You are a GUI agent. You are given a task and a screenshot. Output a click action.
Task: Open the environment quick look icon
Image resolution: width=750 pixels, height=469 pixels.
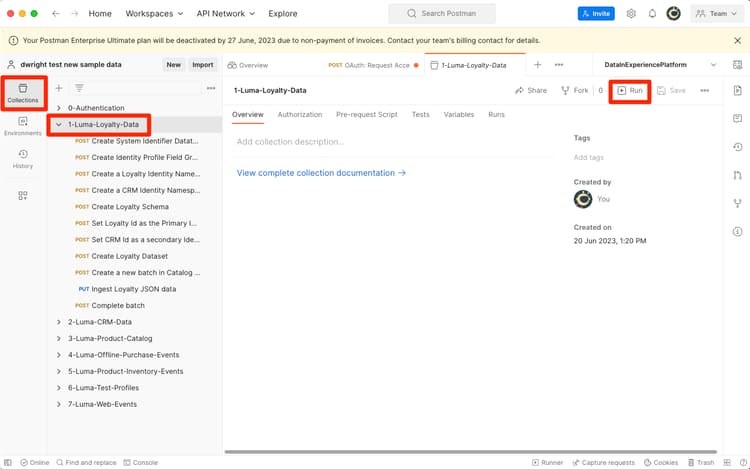pyautogui.click(x=738, y=65)
